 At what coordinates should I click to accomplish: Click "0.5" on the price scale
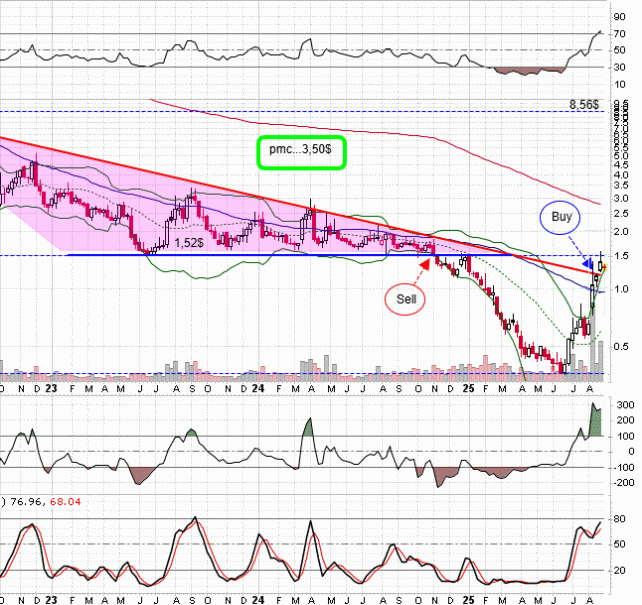point(621,347)
